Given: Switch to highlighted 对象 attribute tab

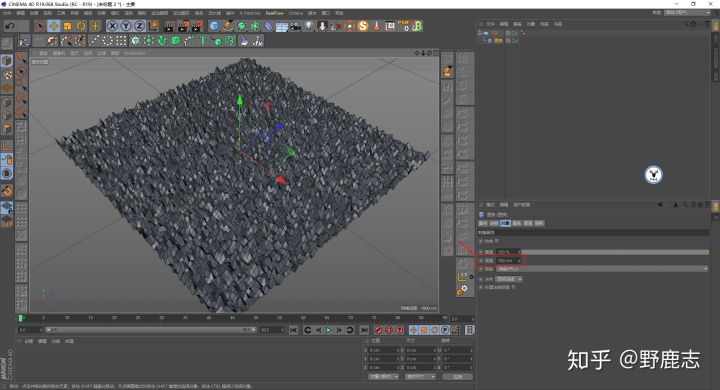Looking at the screenshot, I should tap(505, 223).
